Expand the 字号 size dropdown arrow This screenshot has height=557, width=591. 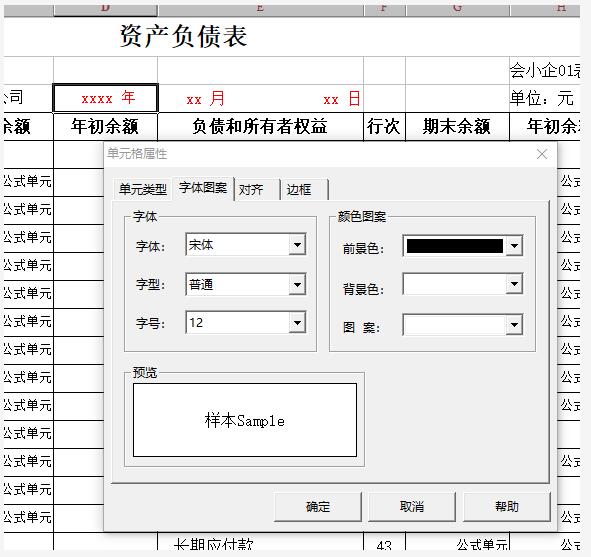297,323
